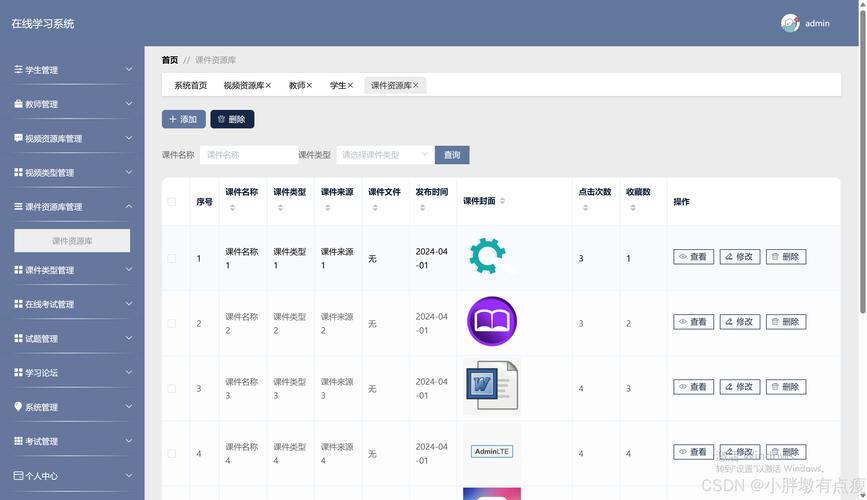Expand the 试题管理 menu chevron
867x500 pixels.
coord(129,338)
